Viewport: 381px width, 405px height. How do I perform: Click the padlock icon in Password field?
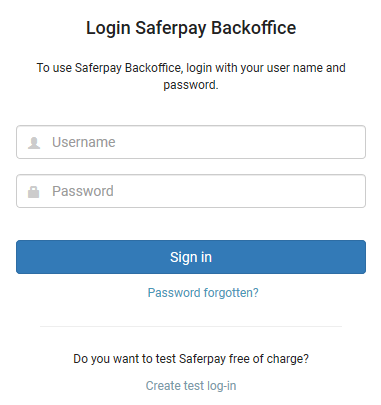tap(33, 192)
